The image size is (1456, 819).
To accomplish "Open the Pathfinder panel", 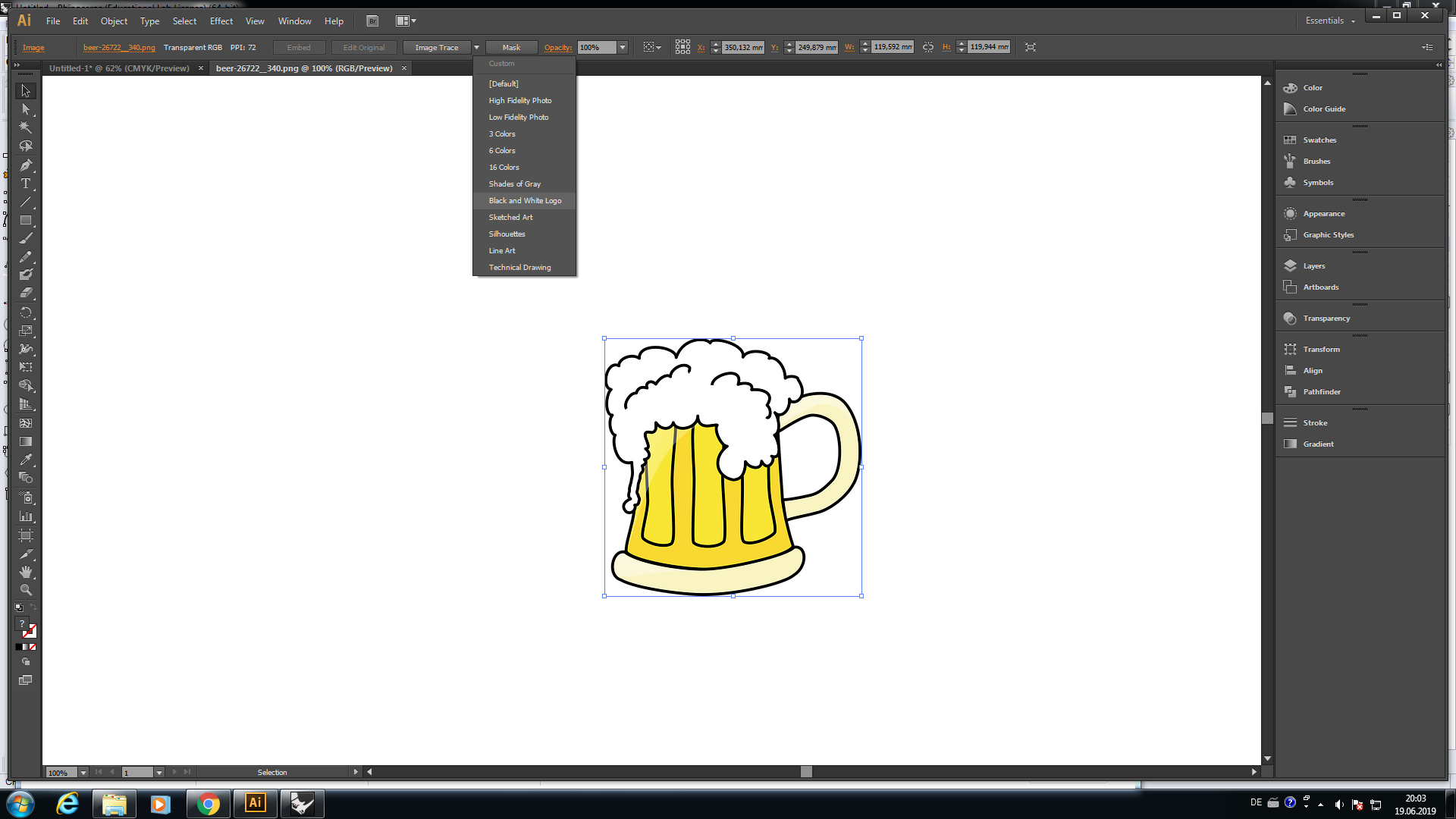I will (1321, 392).
